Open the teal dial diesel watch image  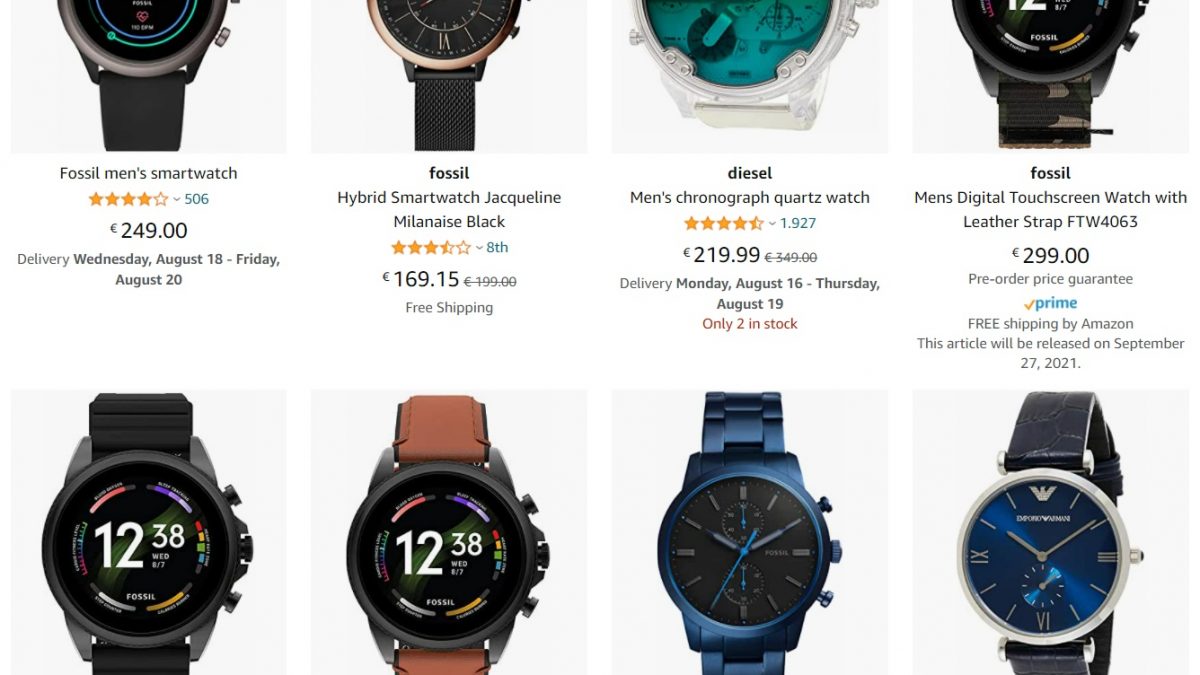click(x=750, y=76)
